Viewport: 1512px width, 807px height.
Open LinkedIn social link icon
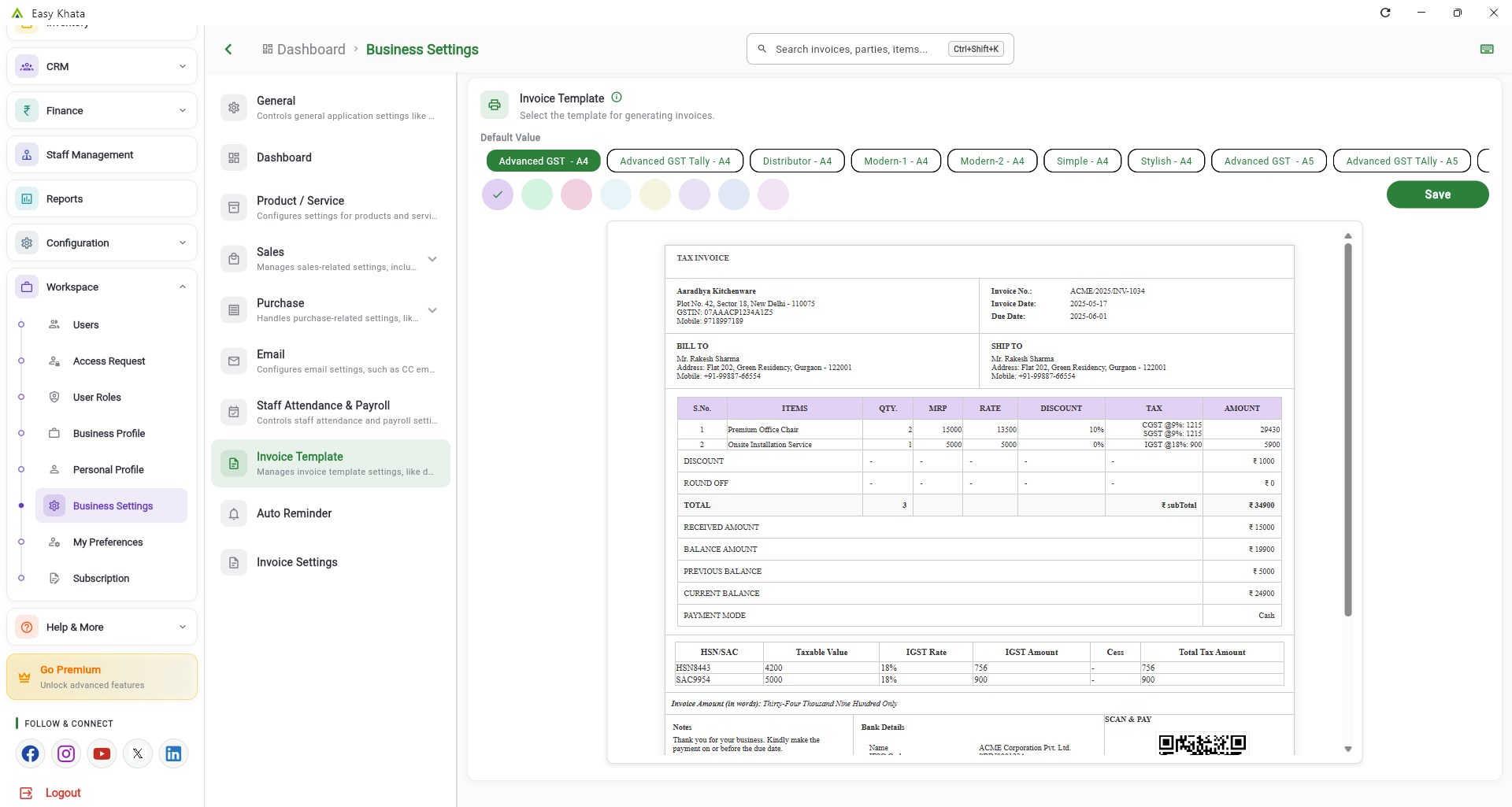coord(173,753)
